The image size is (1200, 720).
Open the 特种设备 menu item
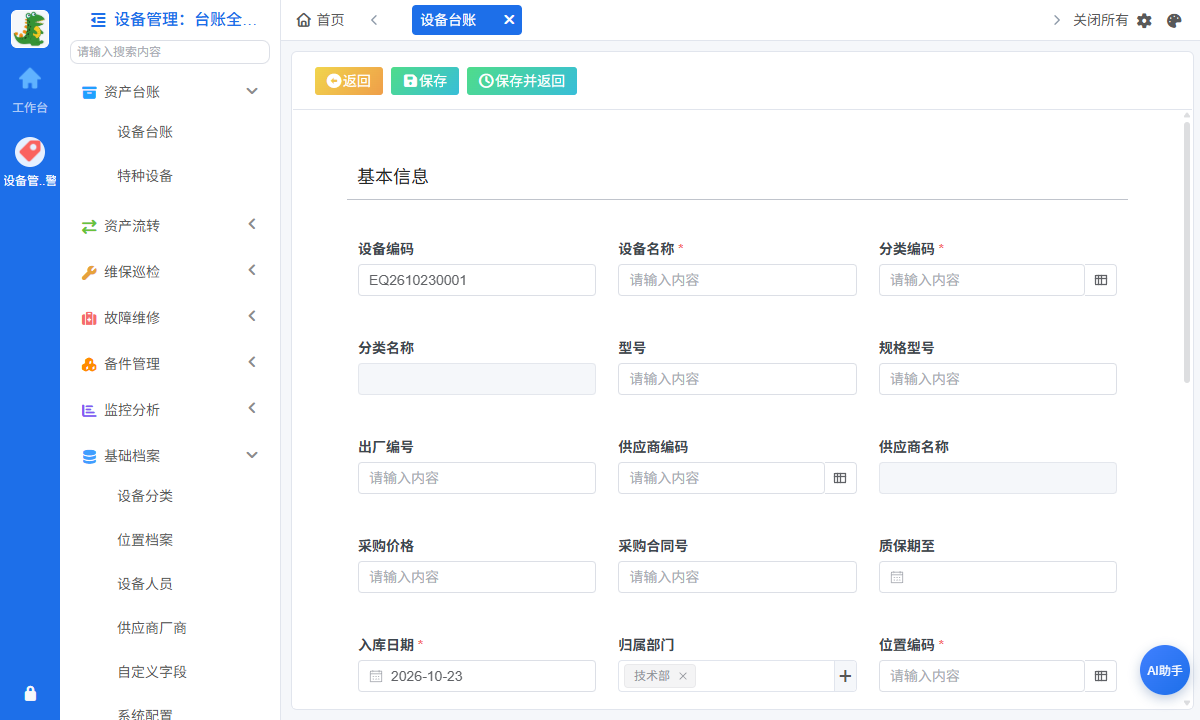145,176
